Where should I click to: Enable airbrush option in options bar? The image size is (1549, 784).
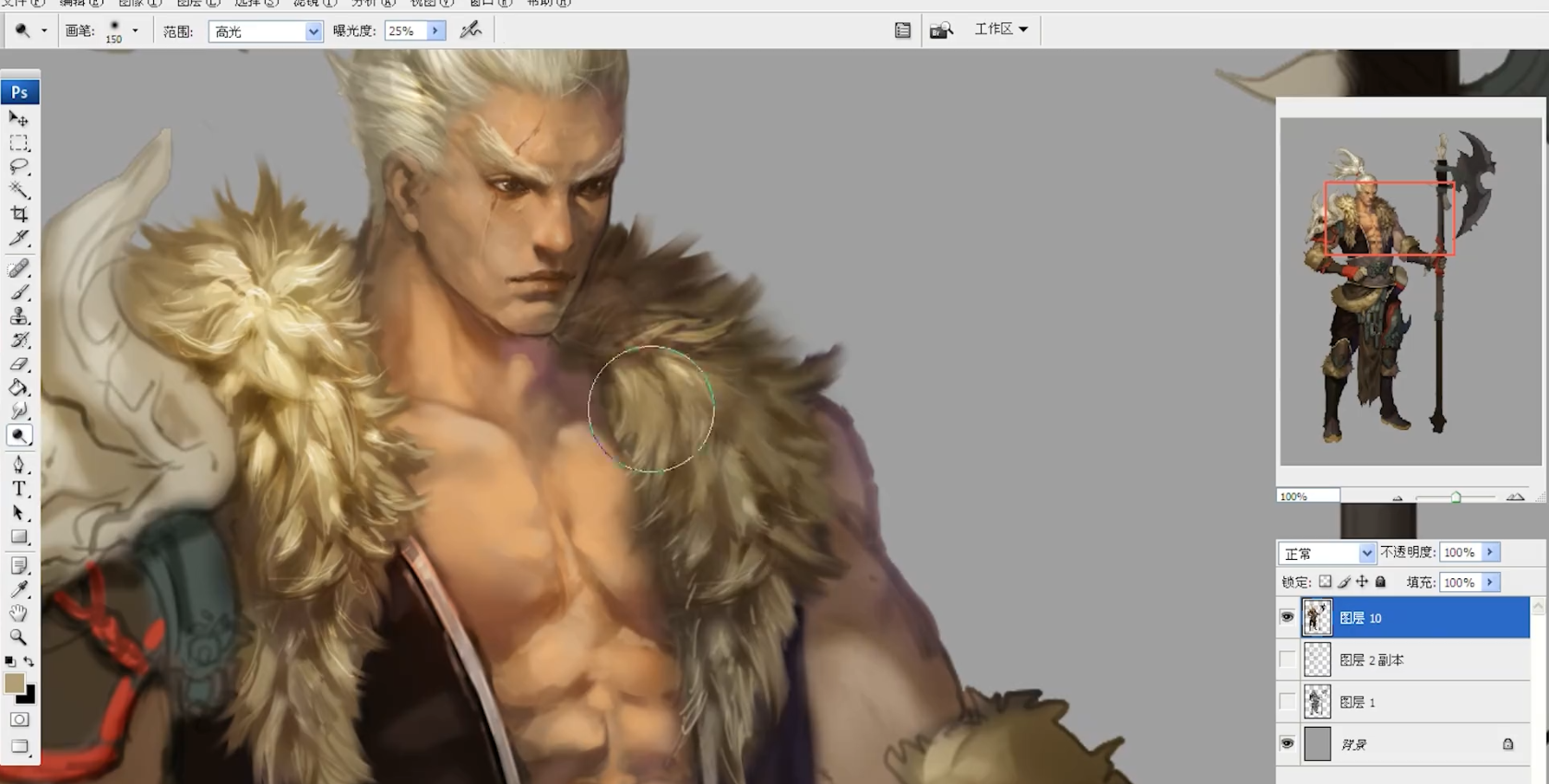click(471, 30)
